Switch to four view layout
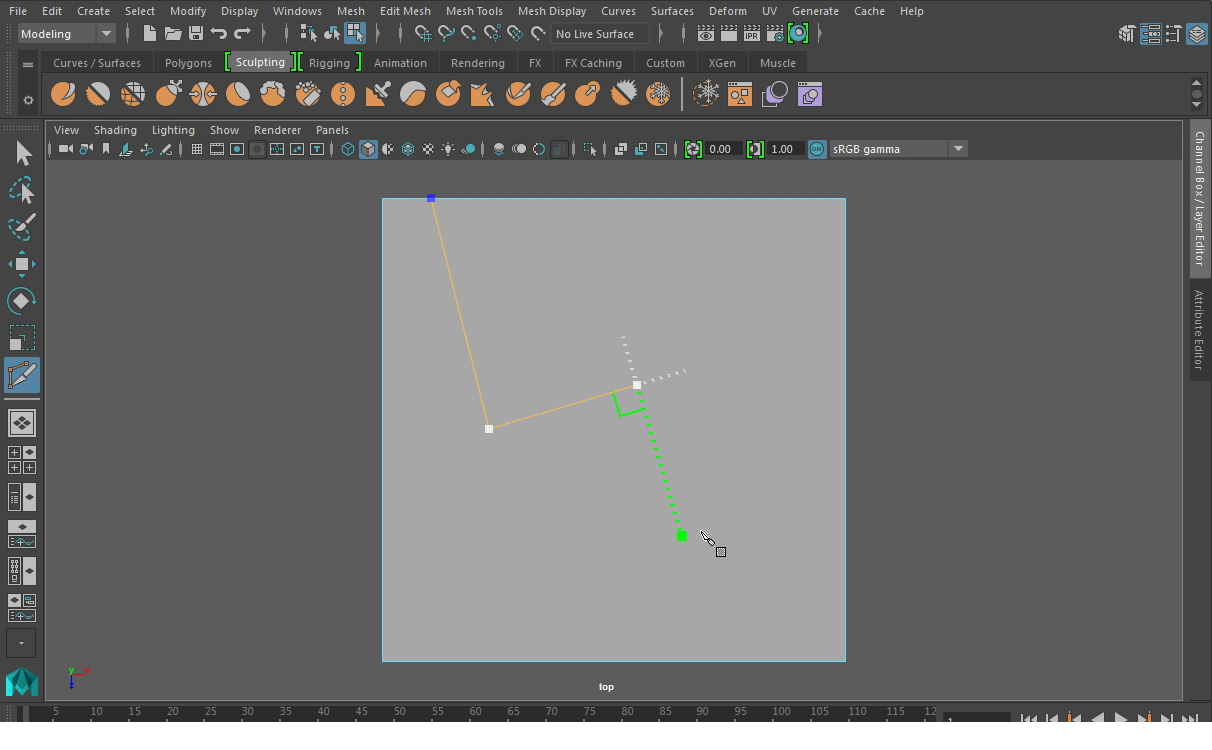 pyautogui.click(x=22, y=460)
